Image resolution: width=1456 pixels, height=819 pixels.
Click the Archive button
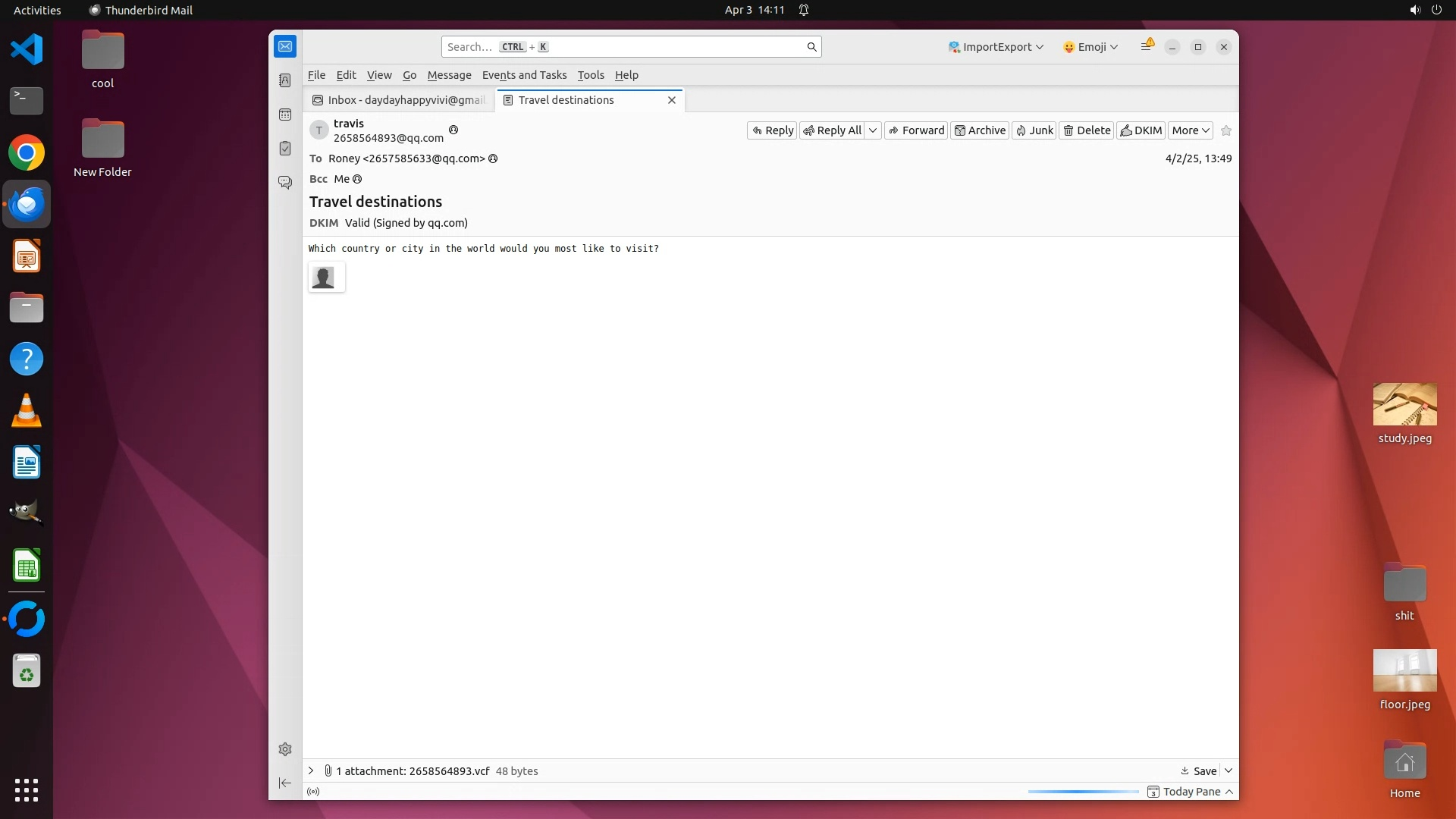tap(980, 130)
